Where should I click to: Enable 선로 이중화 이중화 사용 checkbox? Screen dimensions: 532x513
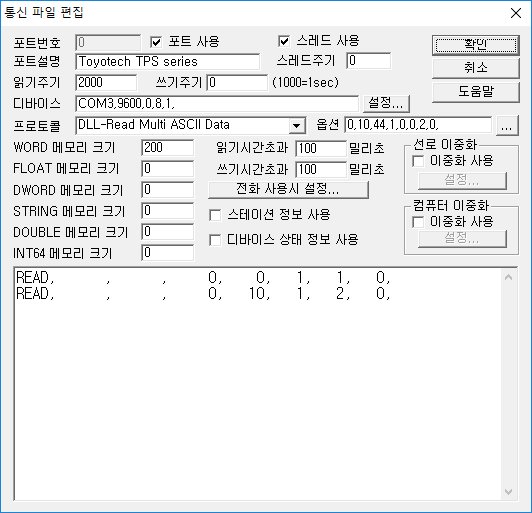pos(418,161)
